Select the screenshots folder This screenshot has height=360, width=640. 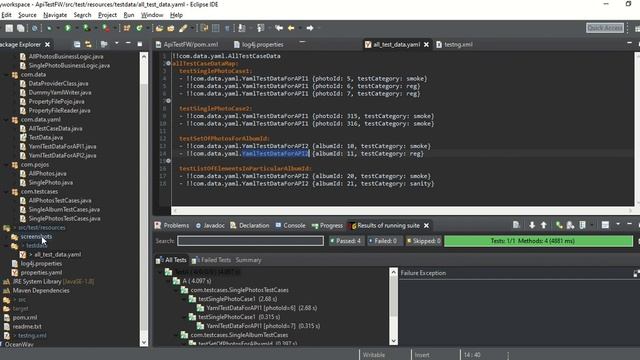point(36,236)
